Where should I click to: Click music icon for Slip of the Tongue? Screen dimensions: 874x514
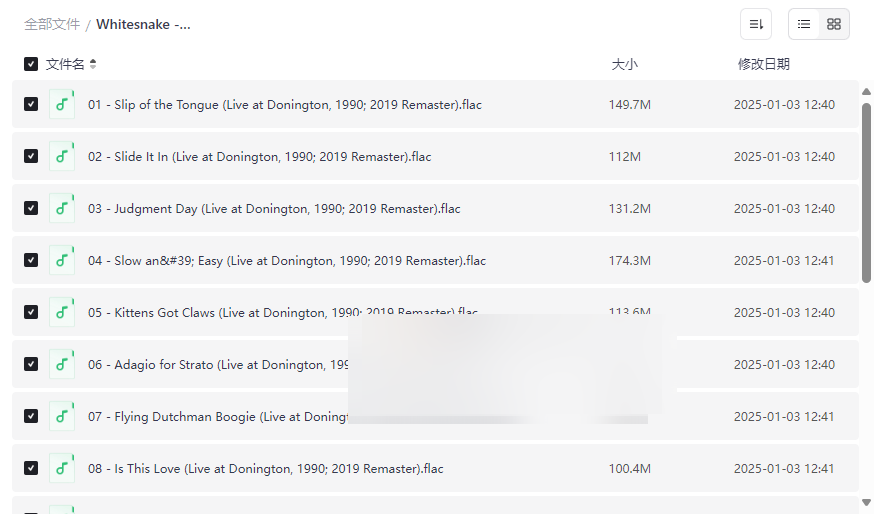point(62,104)
